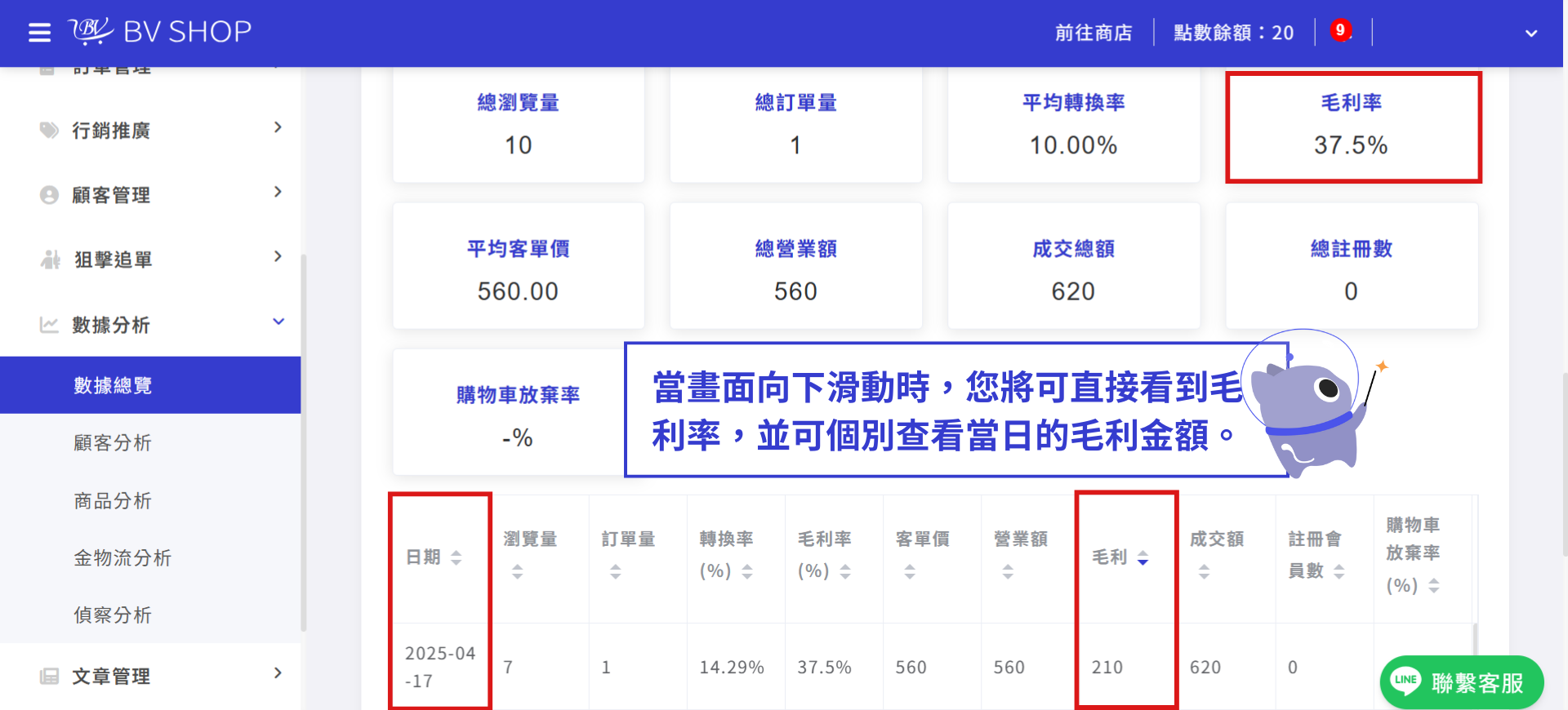Open notifications badge showing 9

[x=1340, y=31]
